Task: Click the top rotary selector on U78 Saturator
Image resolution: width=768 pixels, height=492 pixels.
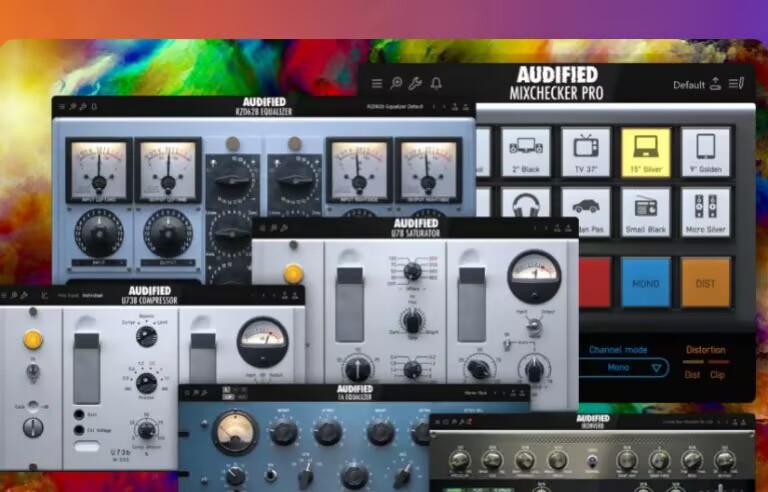Action: (412, 271)
